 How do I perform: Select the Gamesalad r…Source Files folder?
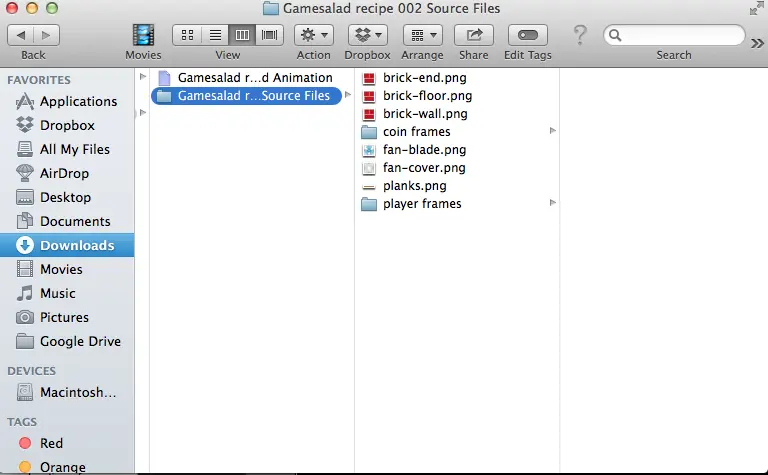[x=246, y=95]
